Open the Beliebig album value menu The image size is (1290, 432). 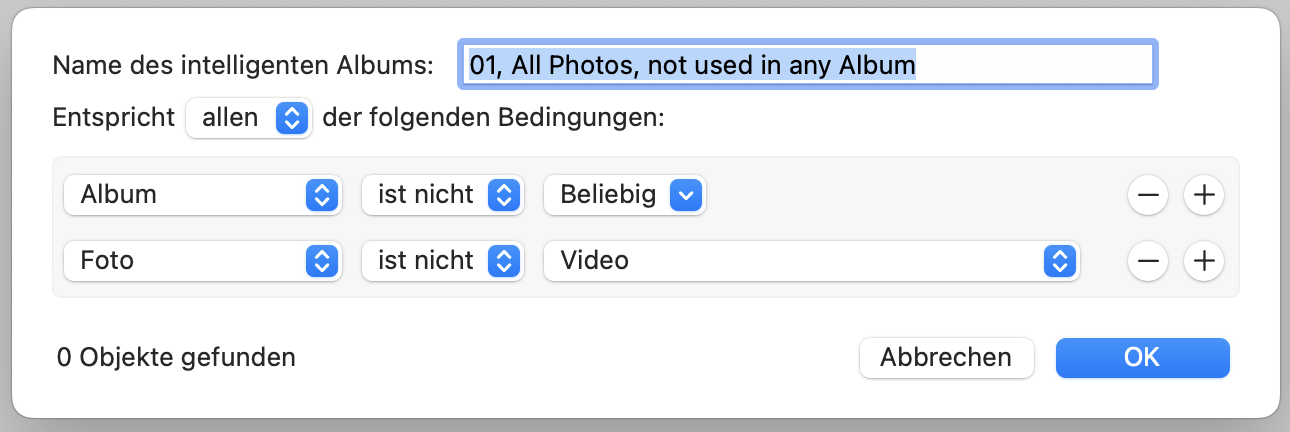(624, 195)
